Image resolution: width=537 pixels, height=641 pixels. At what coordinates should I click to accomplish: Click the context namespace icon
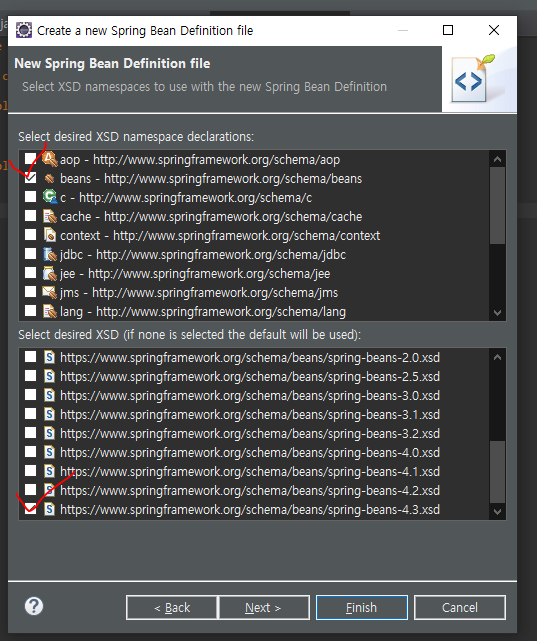pos(49,235)
